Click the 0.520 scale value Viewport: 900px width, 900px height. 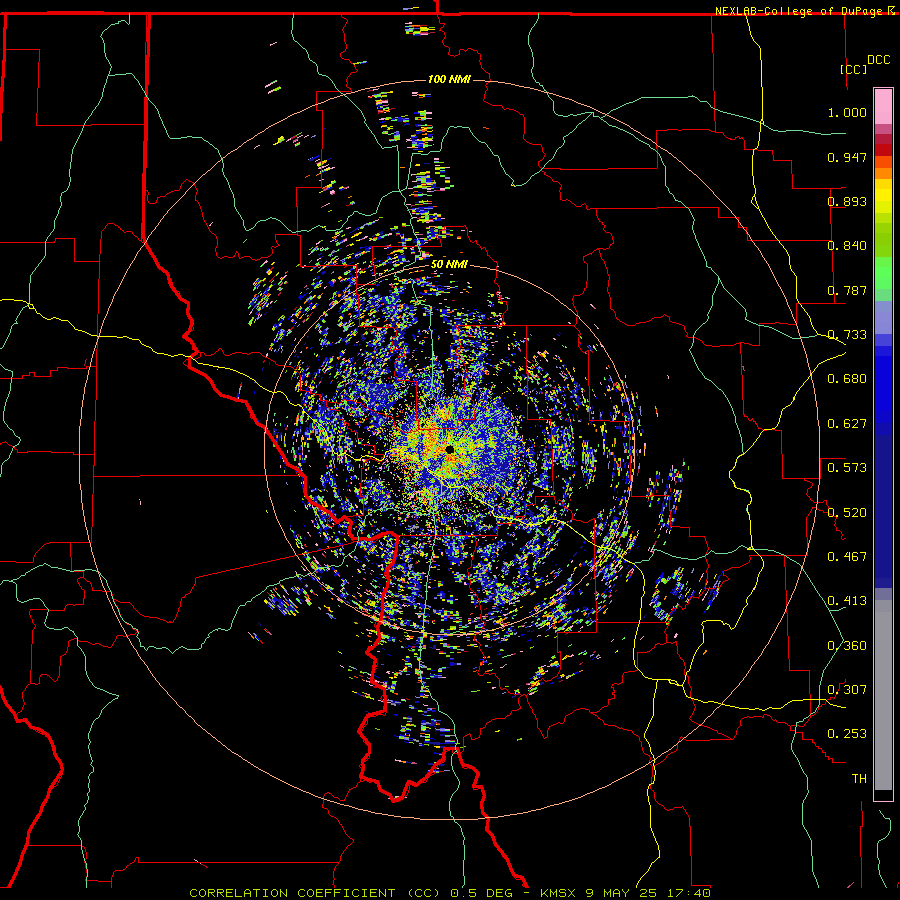click(847, 513)
